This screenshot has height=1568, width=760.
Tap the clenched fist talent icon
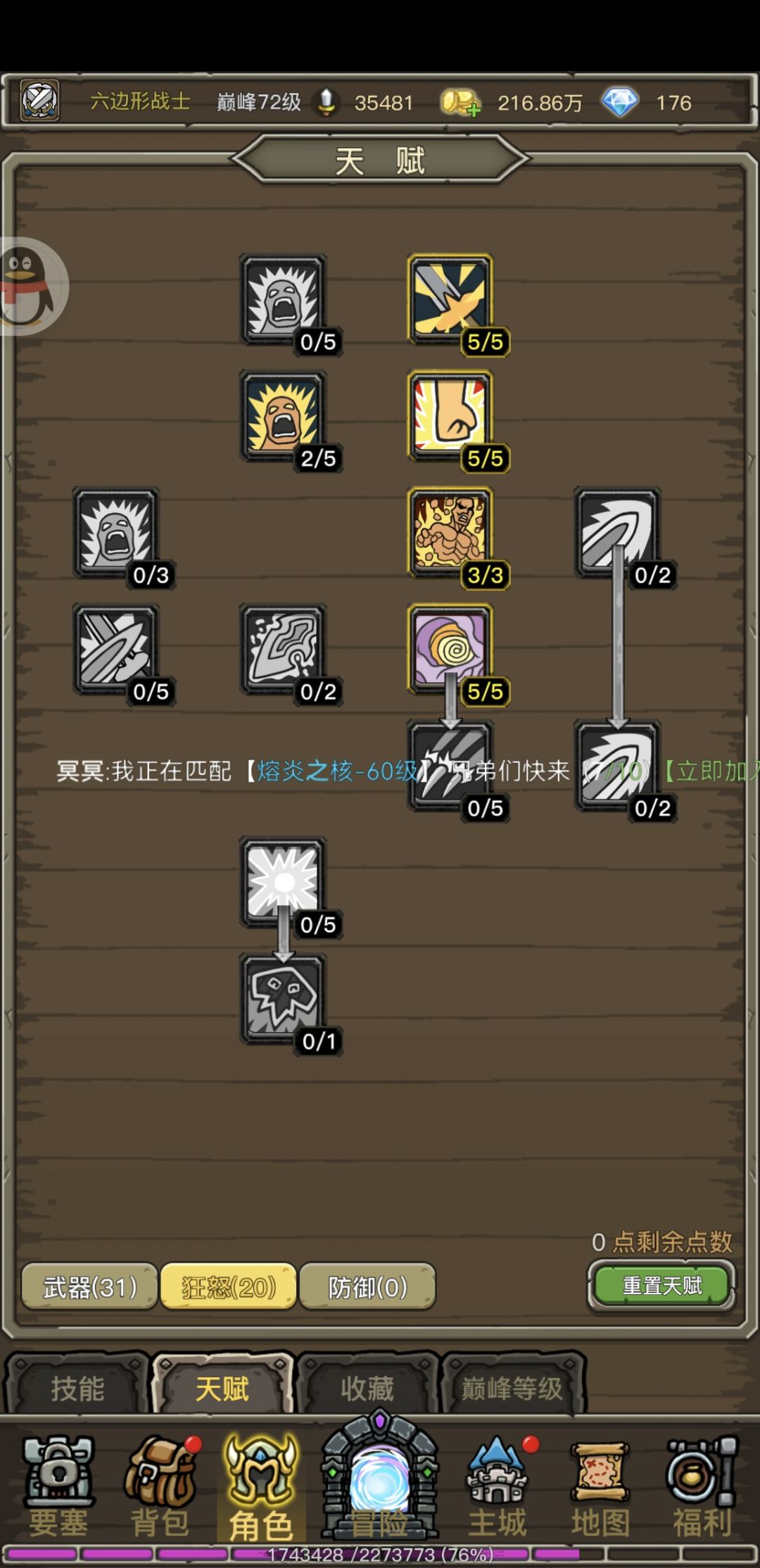[x=450, y=417]
